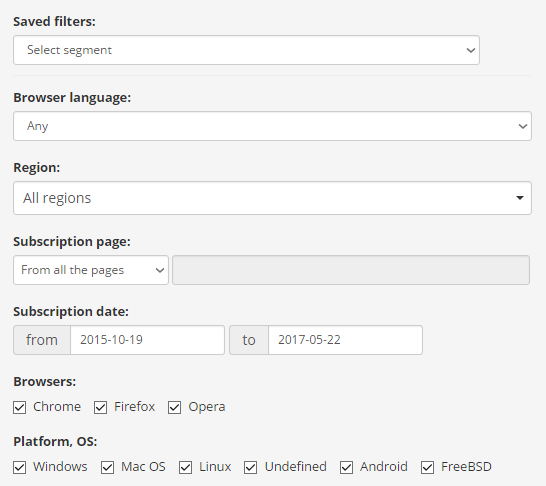Disable the Mac OS platform checkbox
Viewport: 546px width, 486px height.
pyautogui.click(x=107, y=467)
